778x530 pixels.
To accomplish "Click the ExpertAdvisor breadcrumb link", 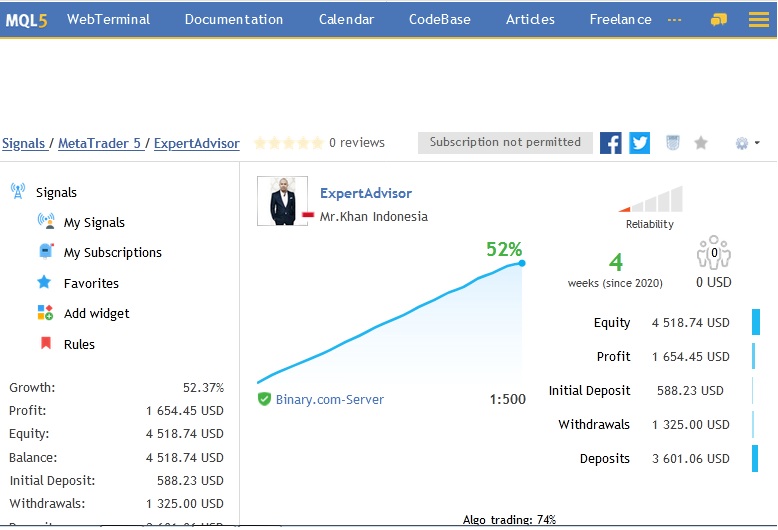I will tap(196, 143).
